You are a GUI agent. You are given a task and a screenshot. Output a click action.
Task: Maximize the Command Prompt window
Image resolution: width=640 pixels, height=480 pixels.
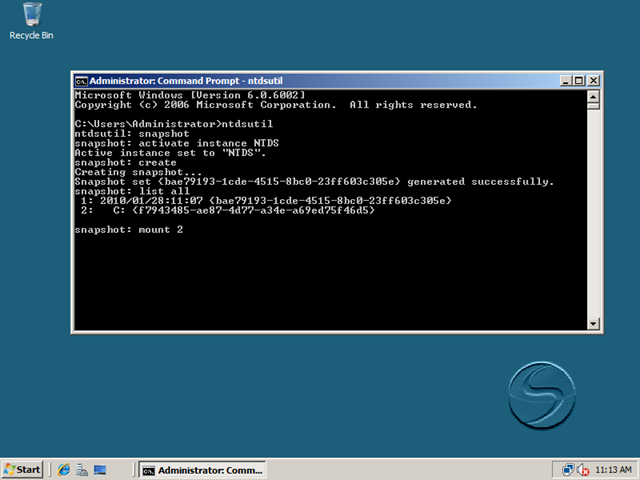point(579,81)
